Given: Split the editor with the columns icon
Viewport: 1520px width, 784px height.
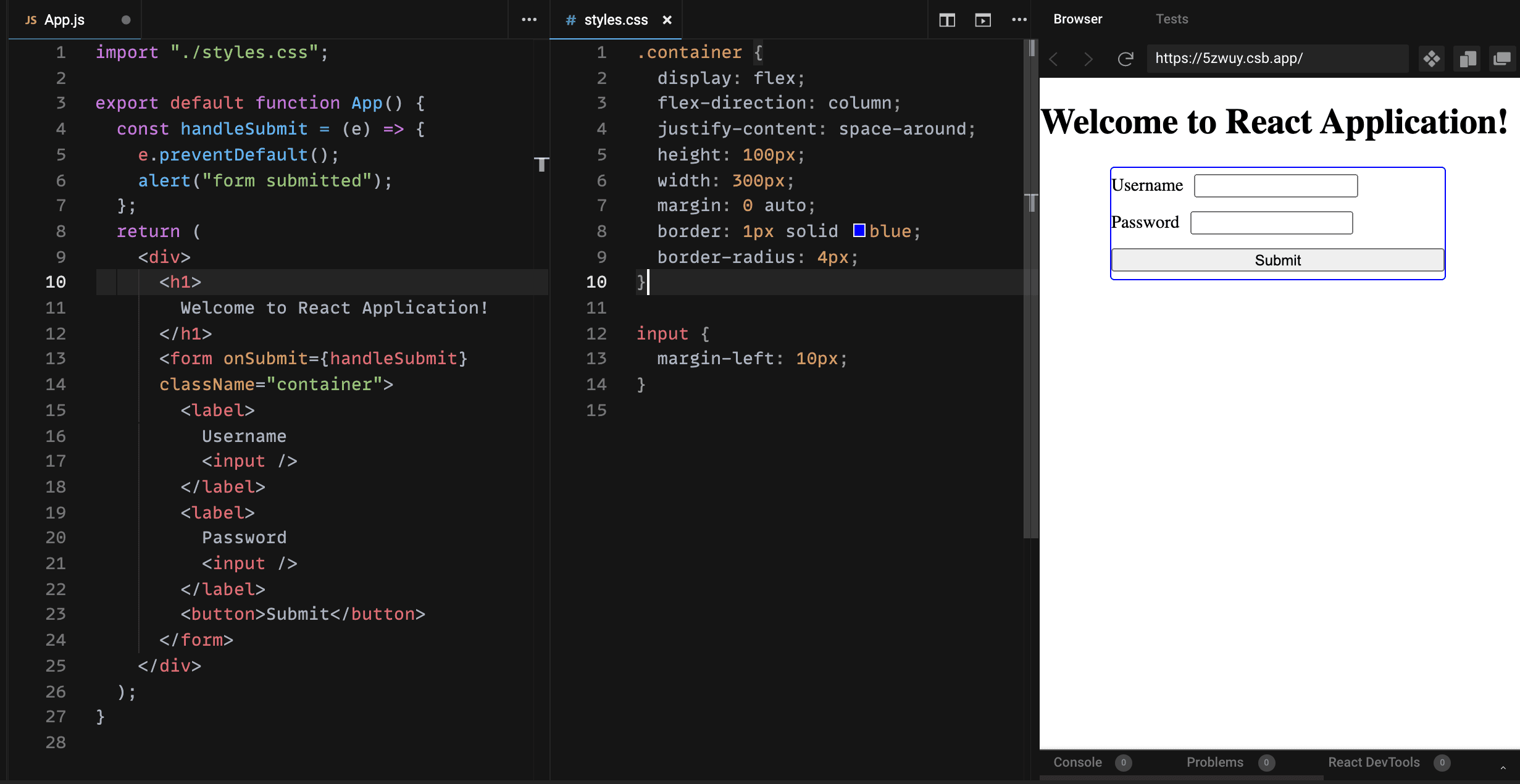Looking at the screenshot, I should [947, 20].
